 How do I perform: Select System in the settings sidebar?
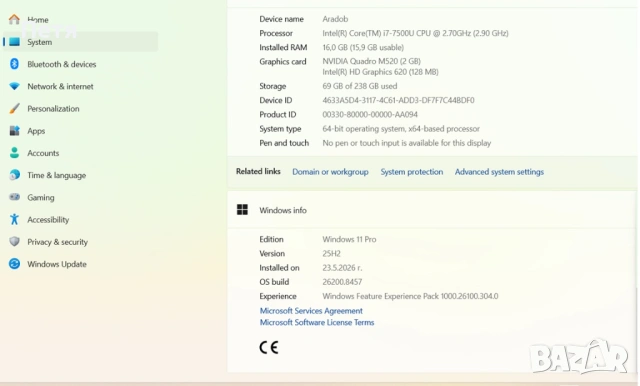(x=80, y=42)
